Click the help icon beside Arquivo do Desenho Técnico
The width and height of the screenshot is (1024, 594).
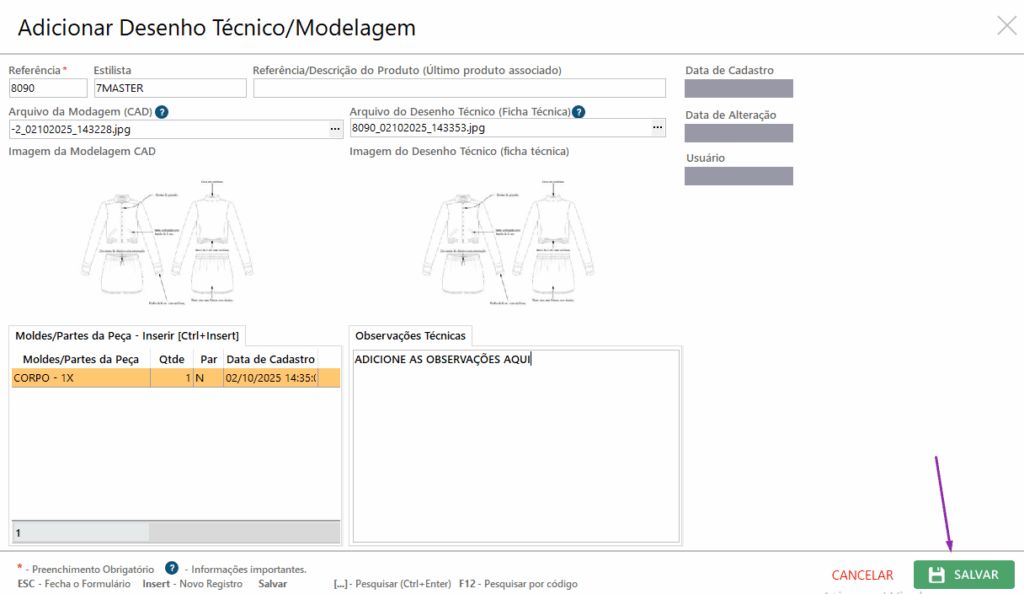click(x=578, y=112)
